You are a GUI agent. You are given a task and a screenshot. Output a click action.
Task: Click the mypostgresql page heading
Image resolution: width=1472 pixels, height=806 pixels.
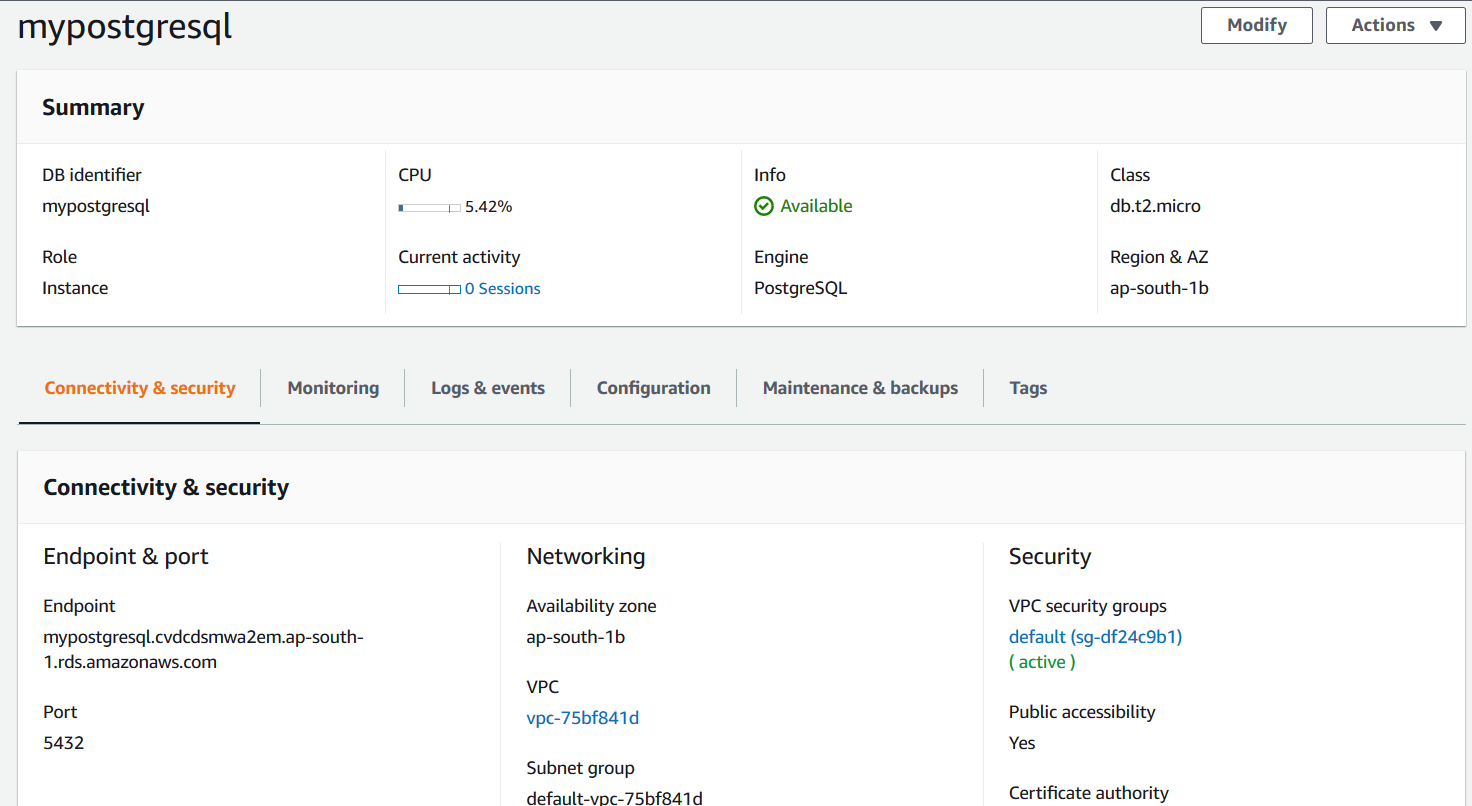click(125, 27)
